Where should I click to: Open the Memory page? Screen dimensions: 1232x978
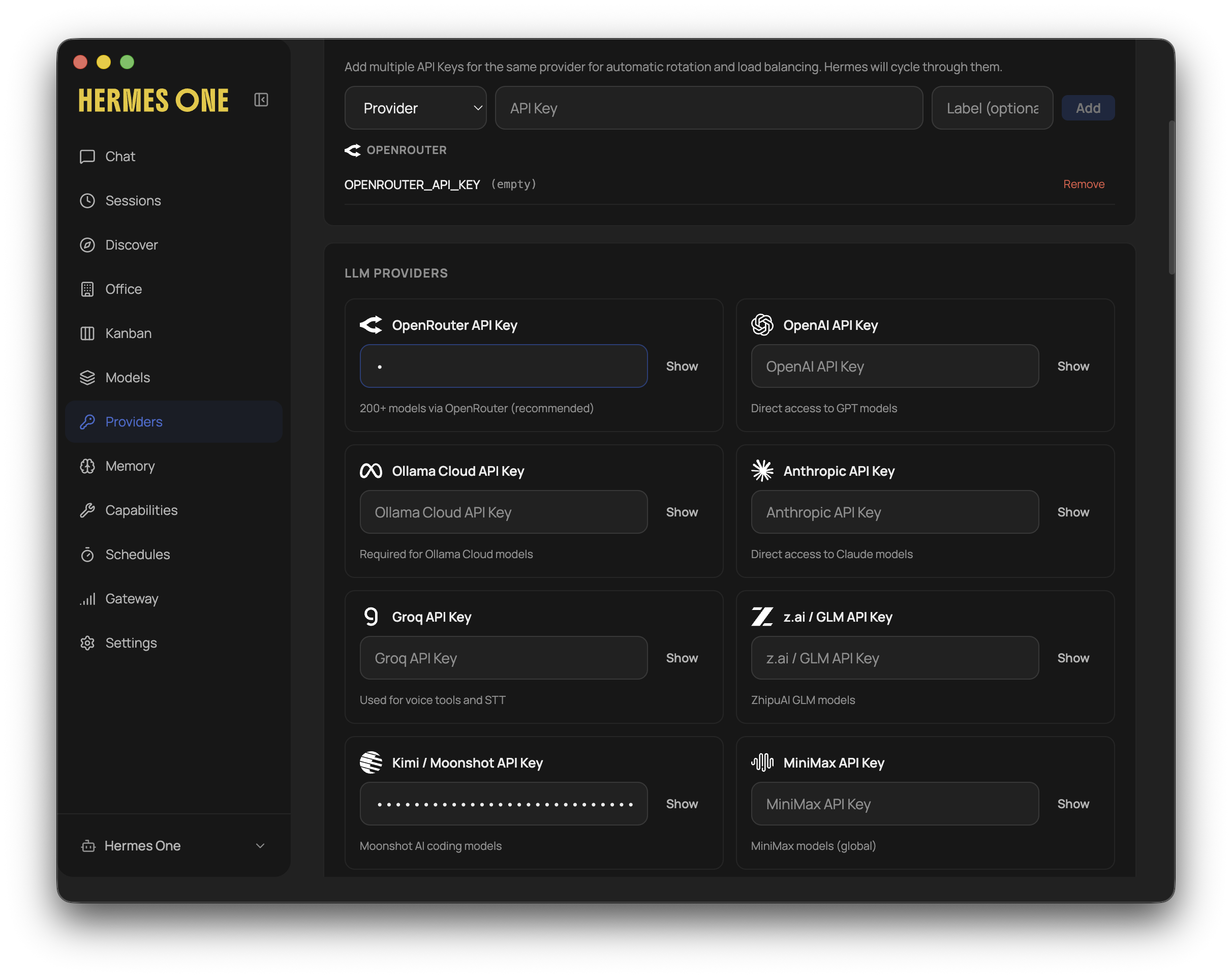174,467
